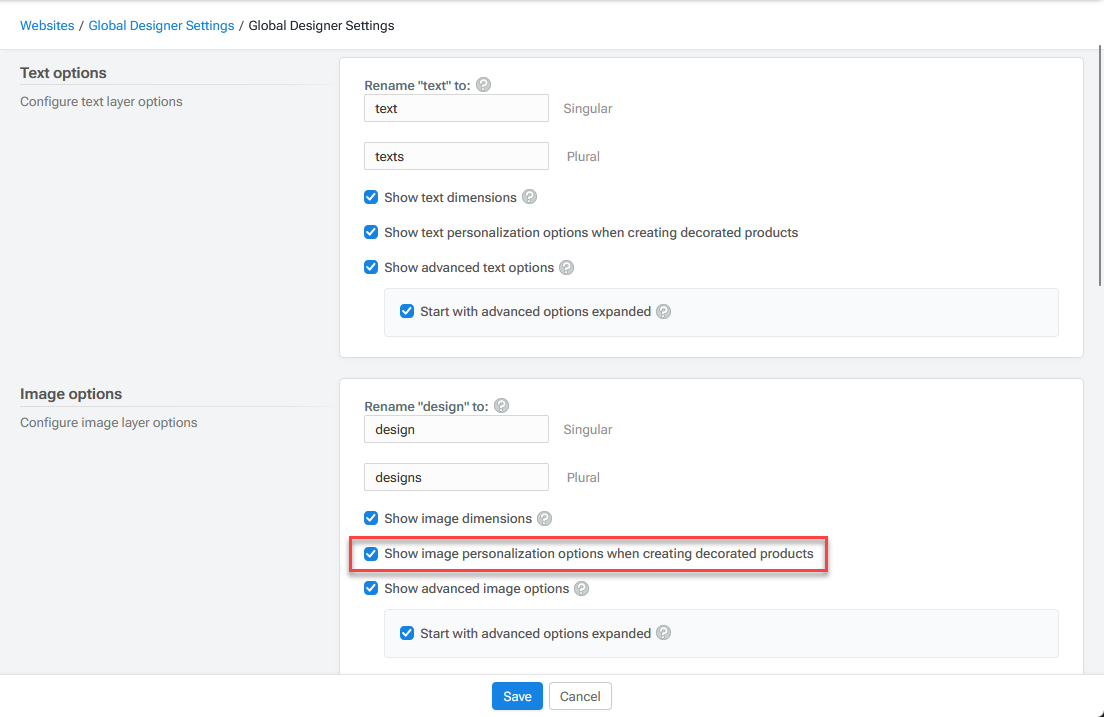Select the Text options section heading
Screen dimensions: 1104x717
point(63,73)
